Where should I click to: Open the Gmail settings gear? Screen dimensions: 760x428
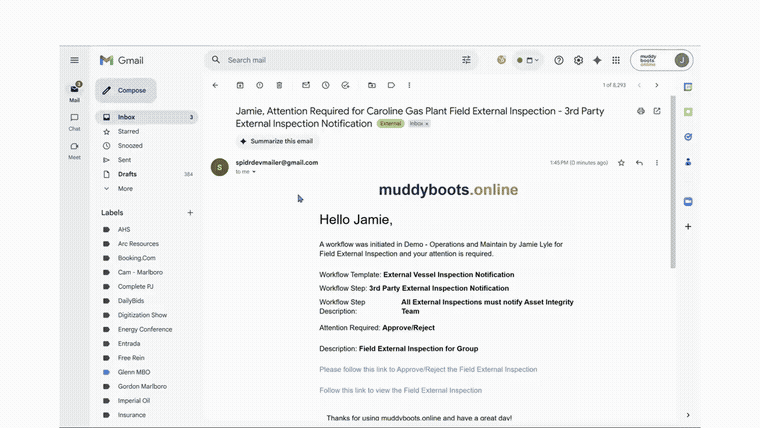pos(578,60)
